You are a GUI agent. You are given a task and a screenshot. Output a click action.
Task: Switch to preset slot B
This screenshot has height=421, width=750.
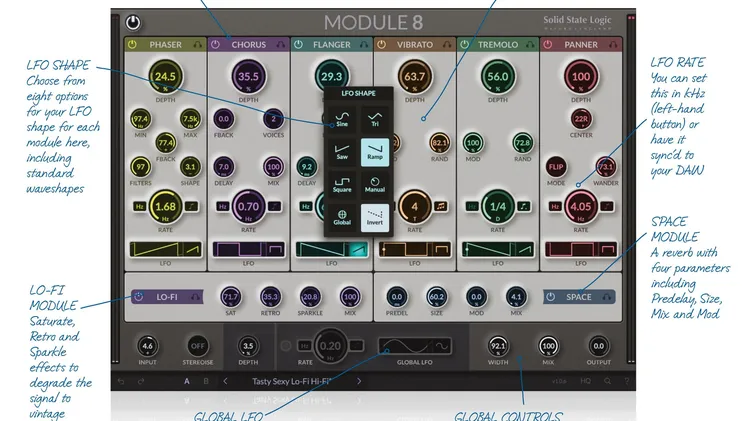206,381
